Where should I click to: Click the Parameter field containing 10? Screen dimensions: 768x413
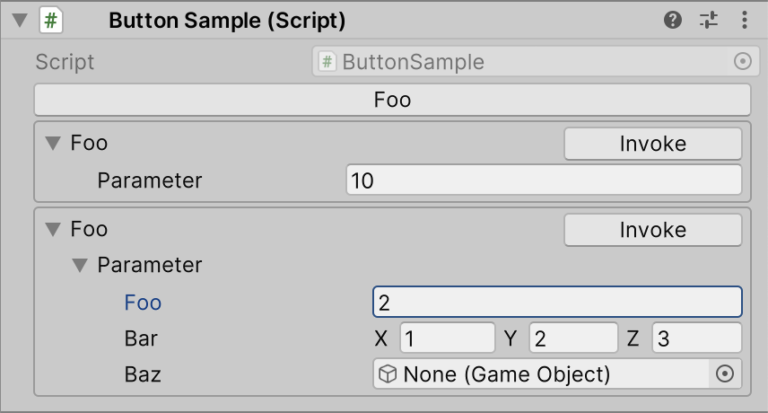tap(543, 181)
